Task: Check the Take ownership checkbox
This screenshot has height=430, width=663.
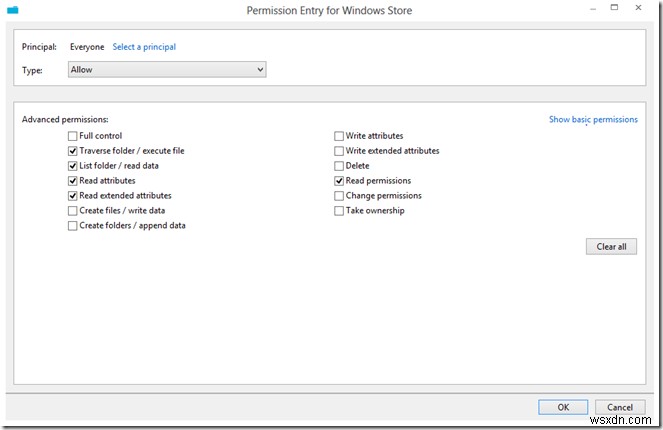Action: (x=339, y=211)
